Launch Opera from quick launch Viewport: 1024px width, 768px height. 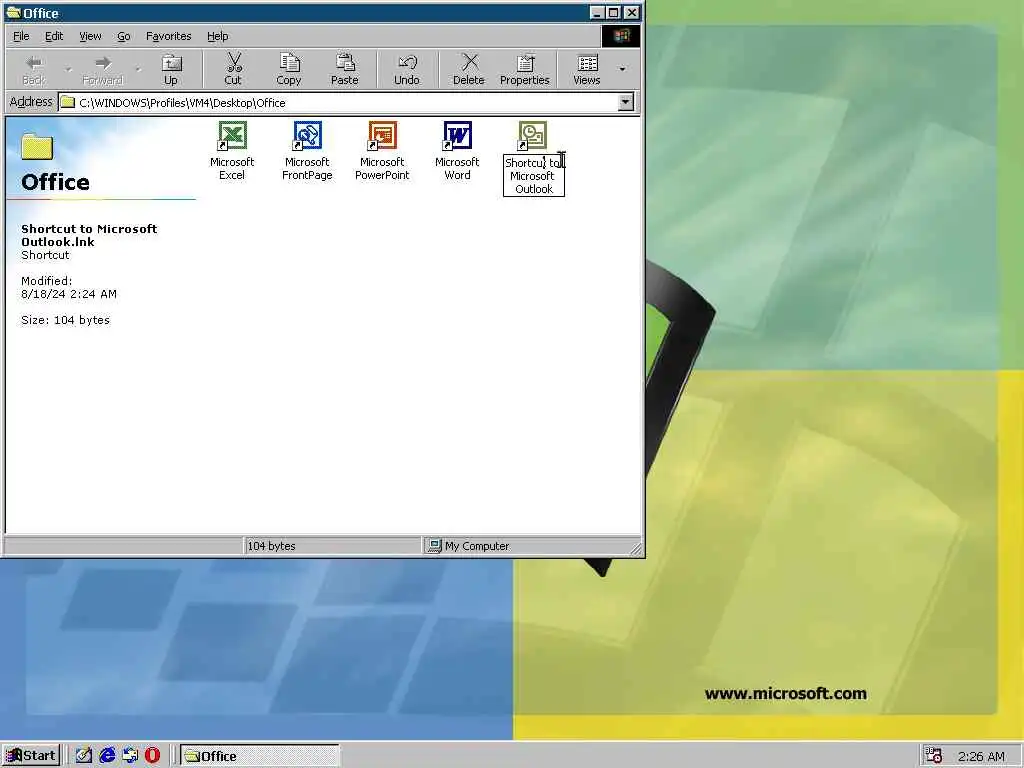coord(153,756)
